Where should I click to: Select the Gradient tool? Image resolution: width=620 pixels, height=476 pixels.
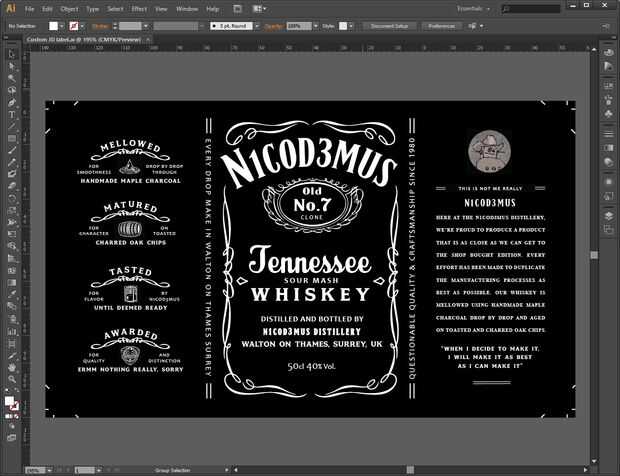(x=12, y=282)
